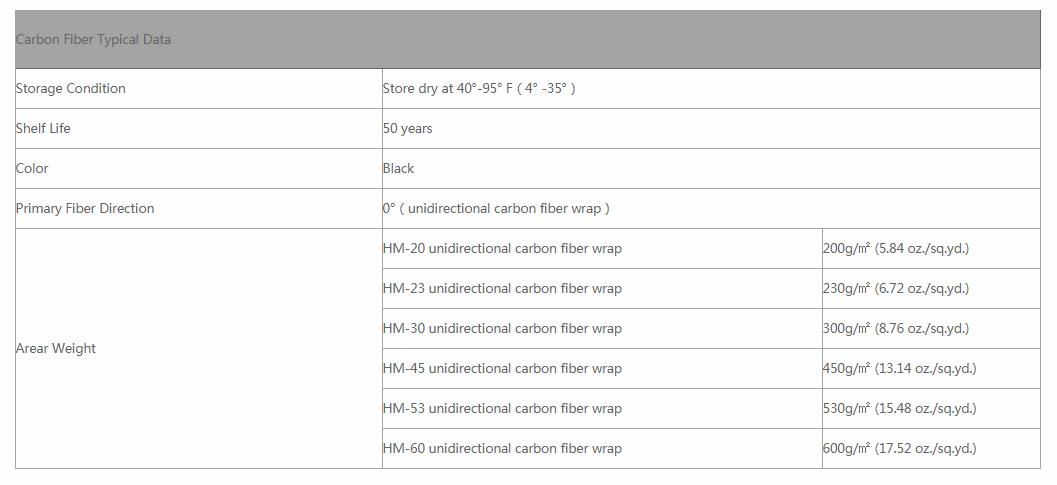
Task: Select the Arear Weight label cell
Action: click(x=56, y=349)
